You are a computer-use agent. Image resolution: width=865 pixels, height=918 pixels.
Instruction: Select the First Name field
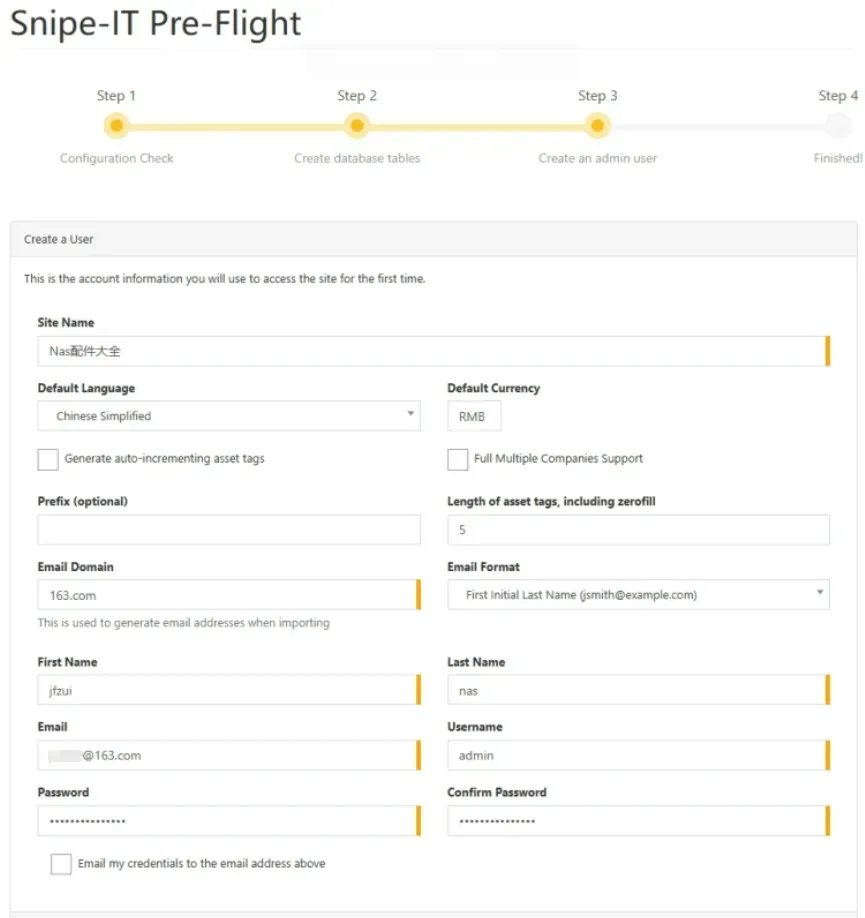pyautogui.click(x=227, y=690)
